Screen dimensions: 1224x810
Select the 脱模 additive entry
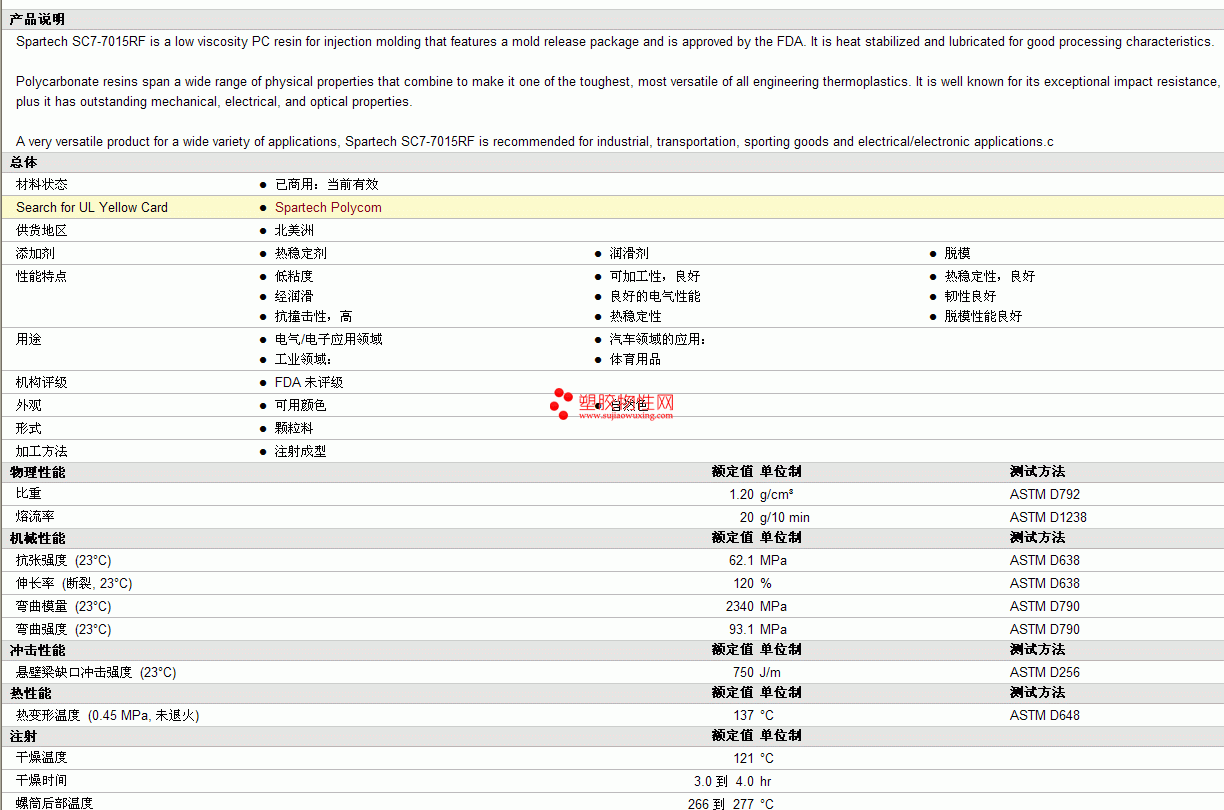[x=957, y=253]
